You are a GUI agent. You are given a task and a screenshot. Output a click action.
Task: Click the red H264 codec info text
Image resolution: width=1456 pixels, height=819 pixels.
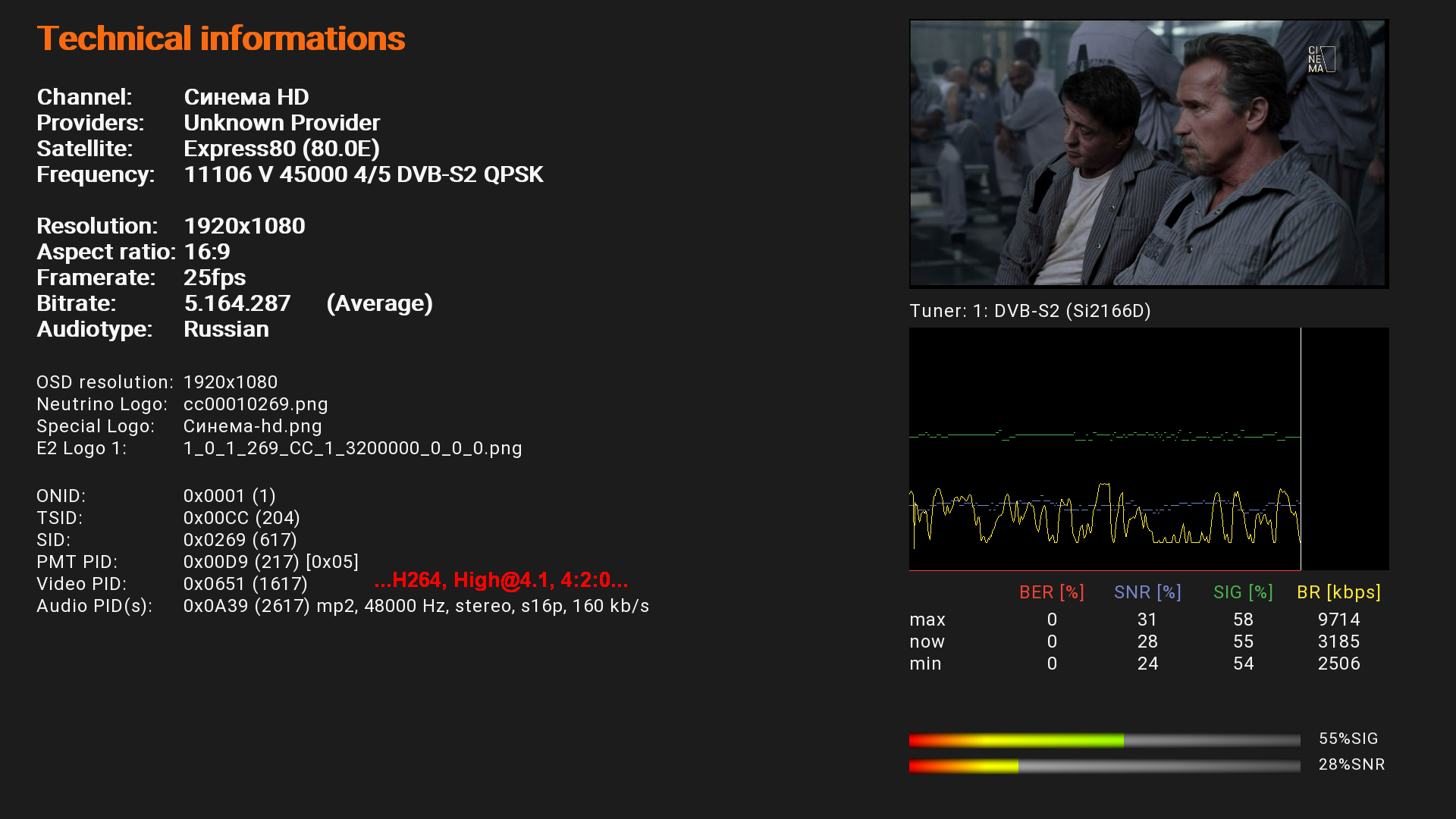[x=501, y=580]
